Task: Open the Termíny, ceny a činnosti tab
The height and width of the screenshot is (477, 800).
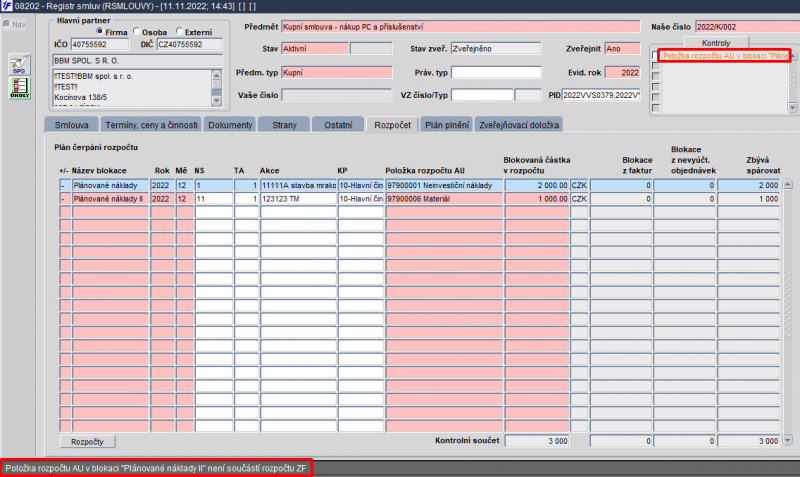Action: (150, 125)
